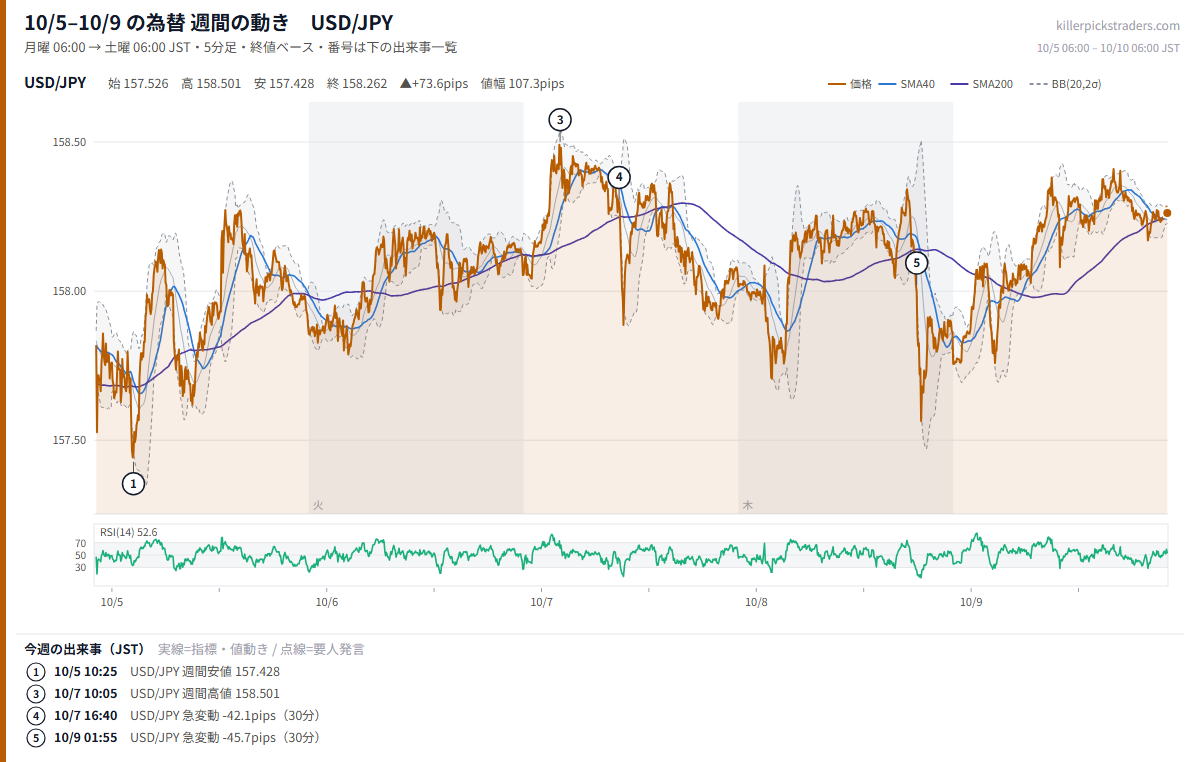The width and height of the screenshot is (1200, 762).
Task: Click chart marker 3 at weekly high
Action: tap(560, 120)
